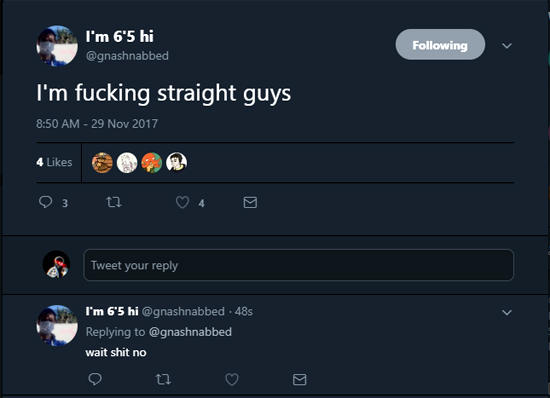Toggle the Following button for @gnashnabbed
The height and width of the screenshot is (398, 550).
coord(440,45)
